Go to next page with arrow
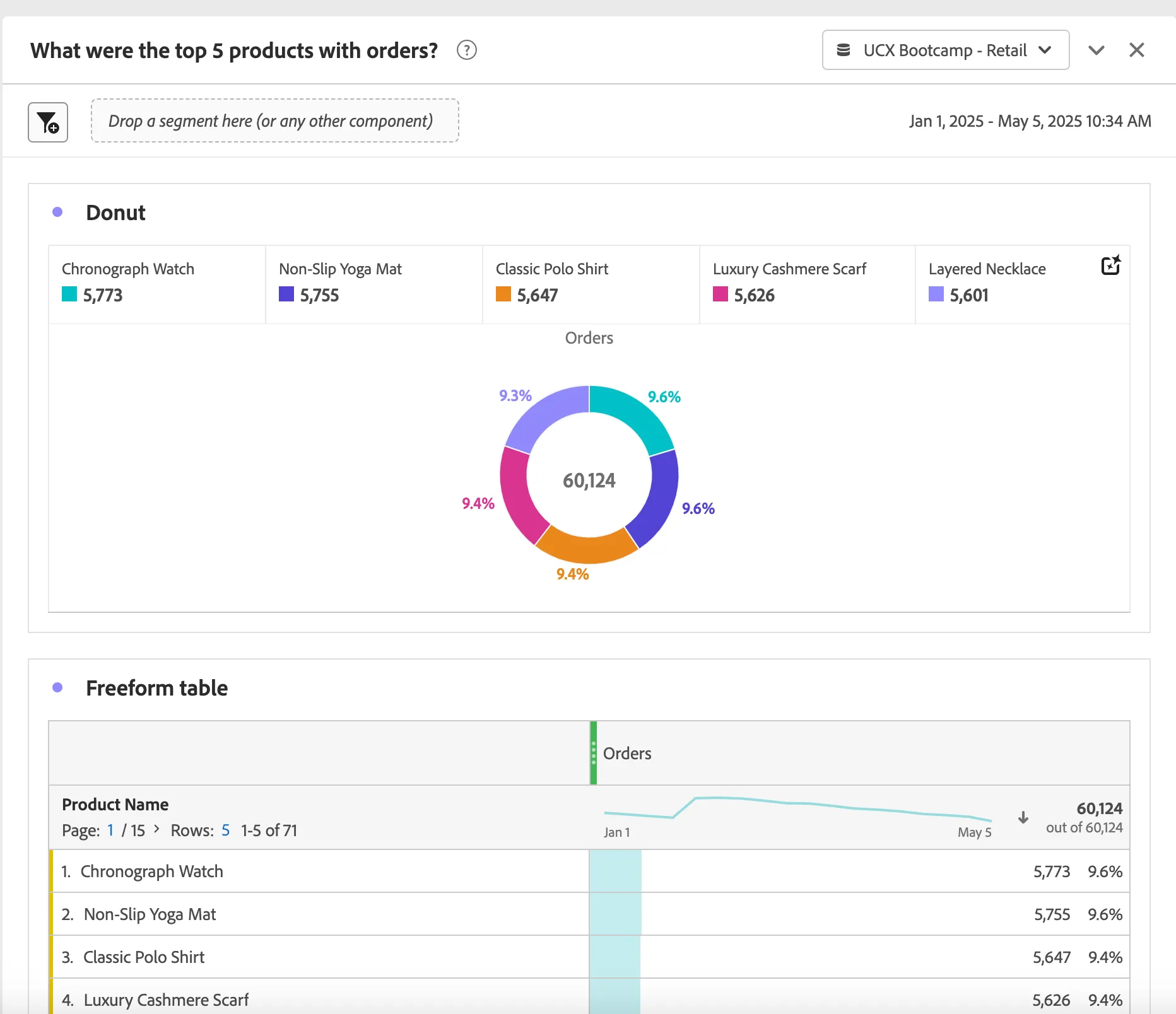This screenshot has width=1176, height=1014. [x=156, y=829]
